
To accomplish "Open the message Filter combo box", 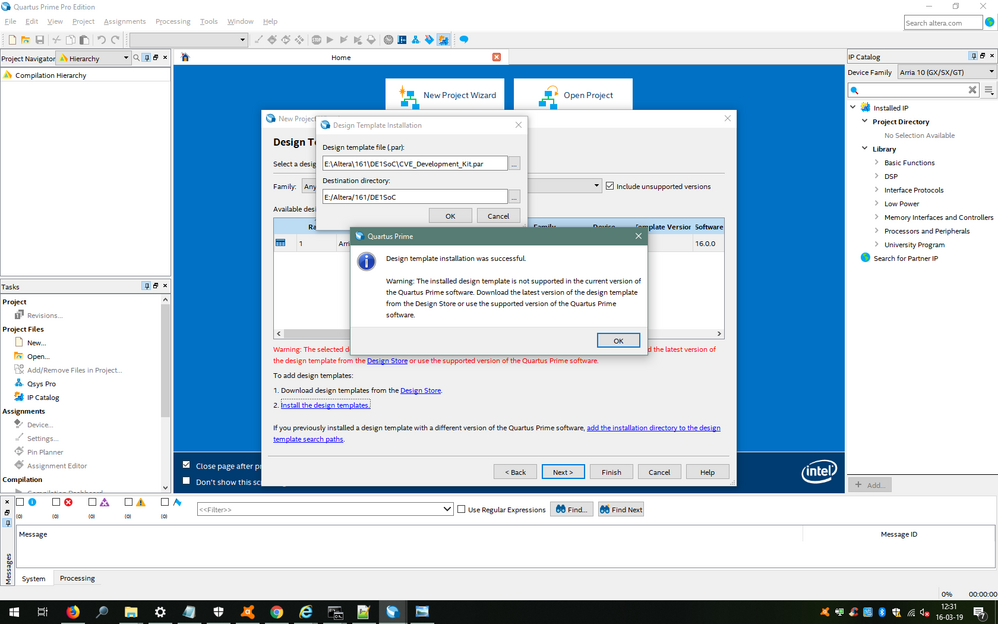I will click(325, 509).
